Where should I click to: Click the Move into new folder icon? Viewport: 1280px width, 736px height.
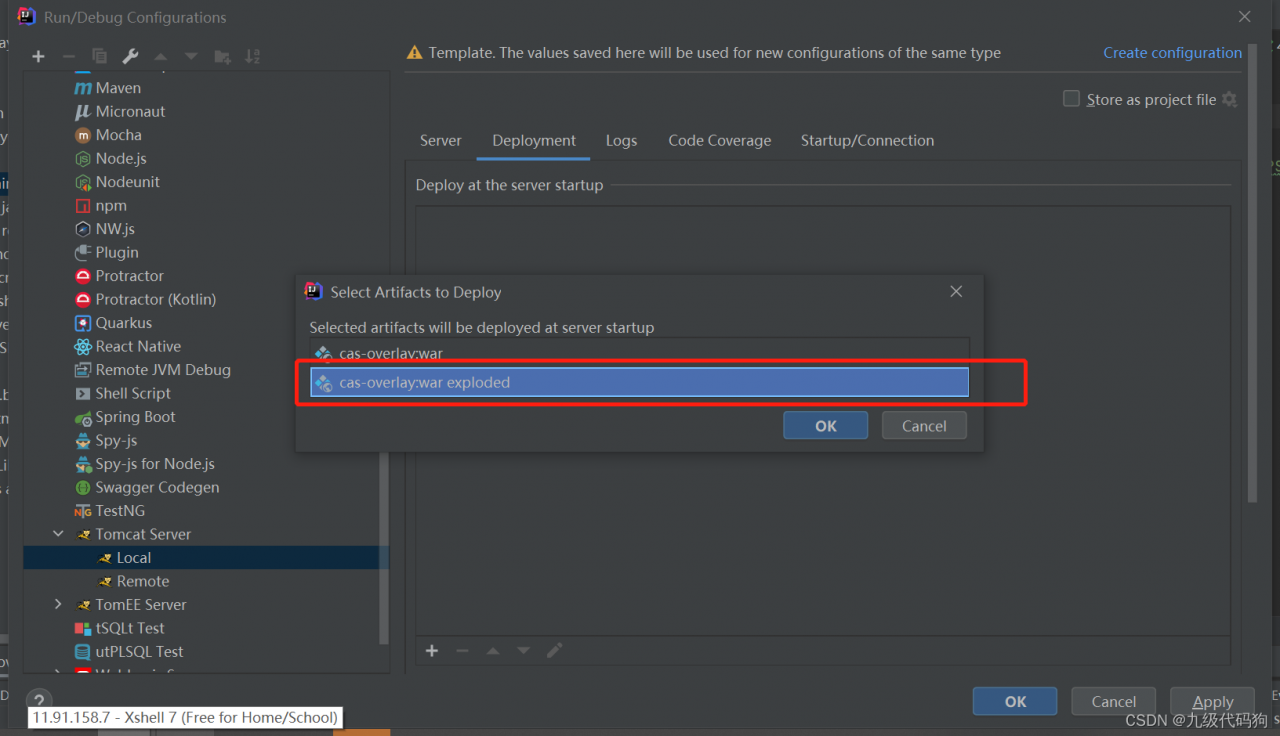pyautogui.click(x=222, y=57)
